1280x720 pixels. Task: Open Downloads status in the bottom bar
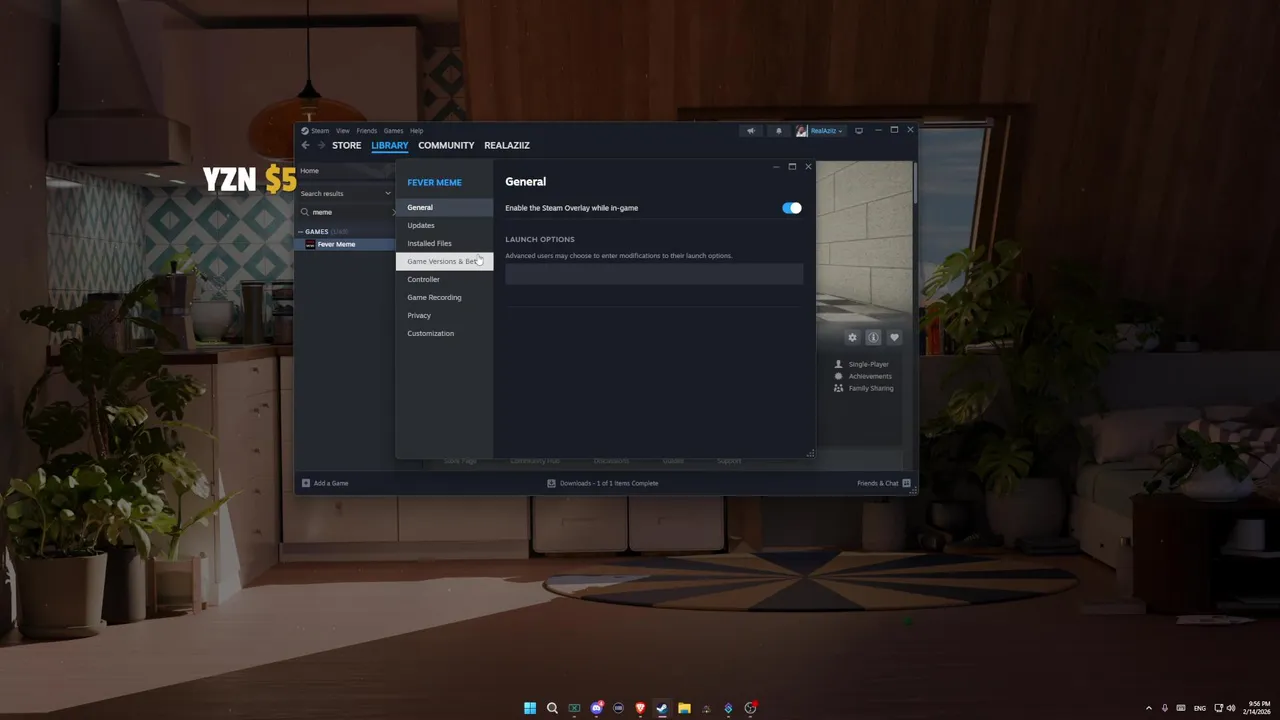(x=603, y=483)
